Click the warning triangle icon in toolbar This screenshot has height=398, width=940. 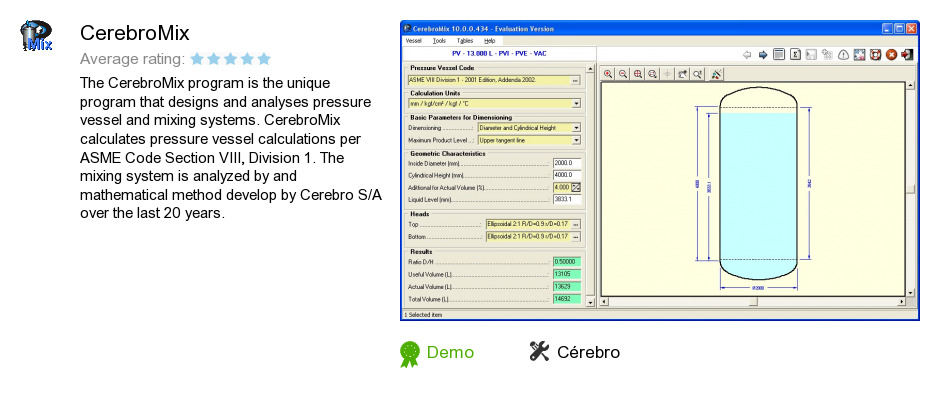click(843, 55)
